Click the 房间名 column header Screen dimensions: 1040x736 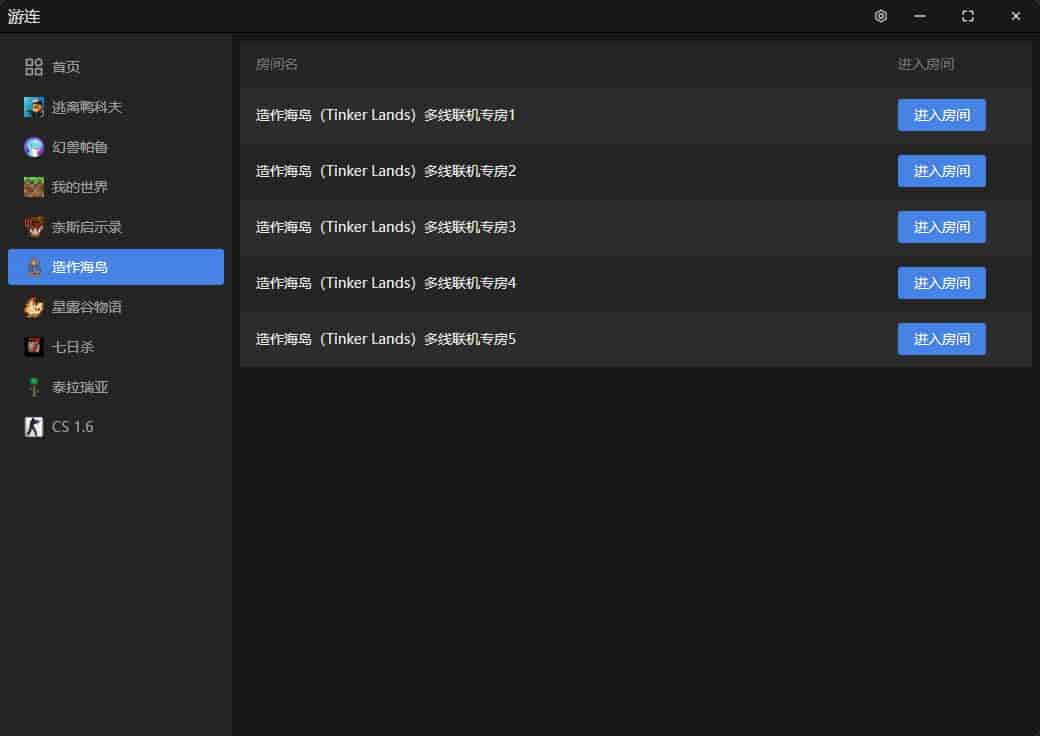tap(277, 64)
